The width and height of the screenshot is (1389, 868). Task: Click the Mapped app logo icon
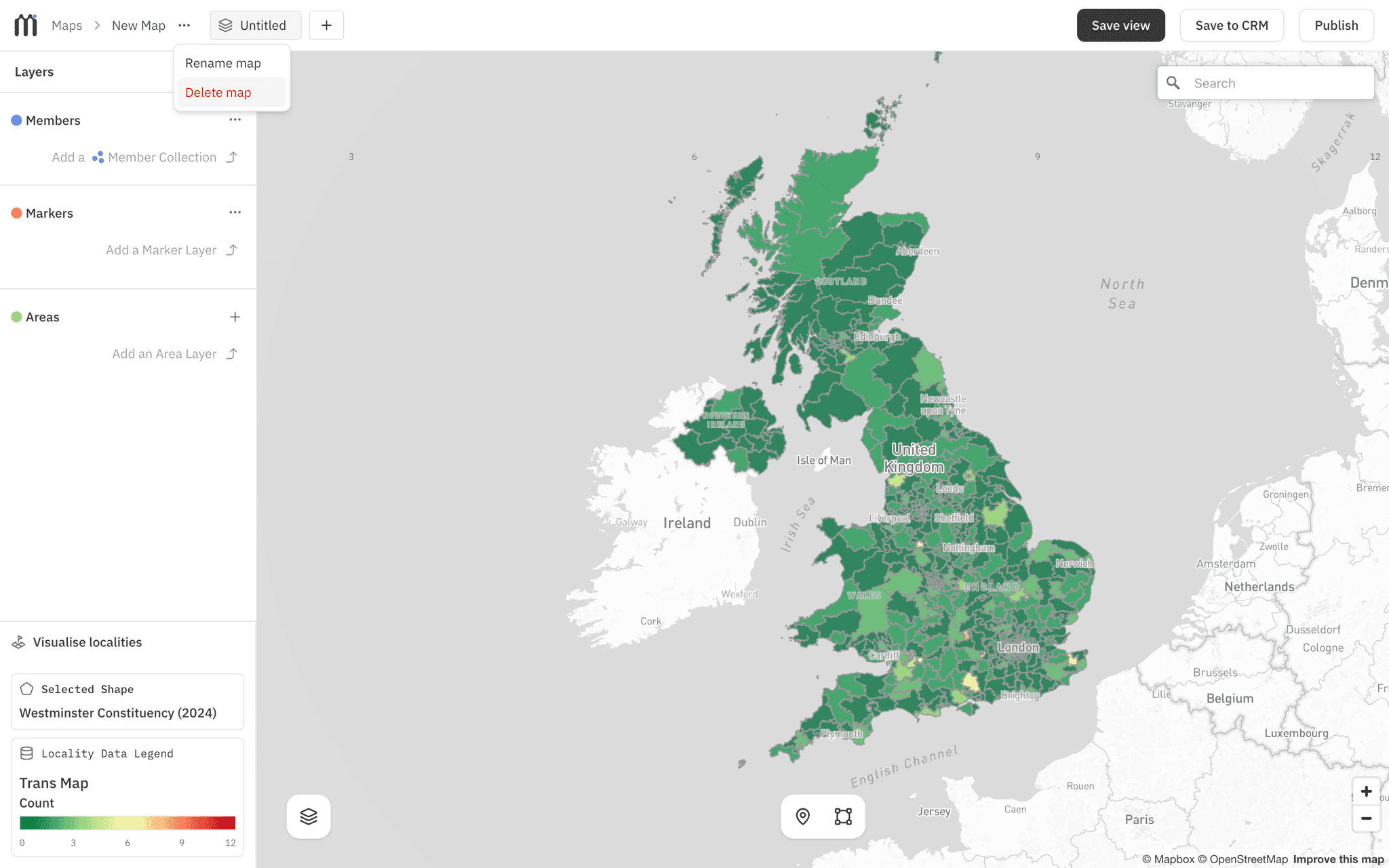[26, 25]
